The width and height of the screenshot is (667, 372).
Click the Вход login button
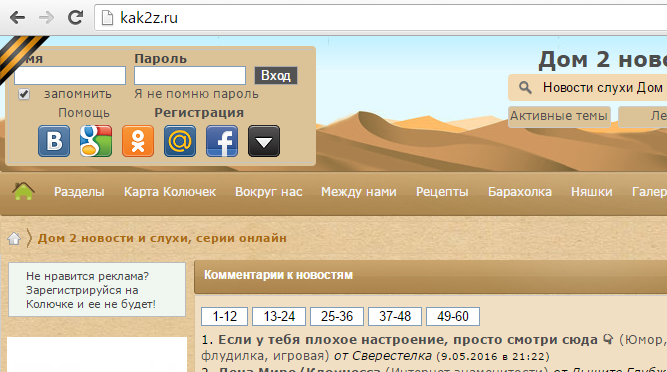pos(276,76)
